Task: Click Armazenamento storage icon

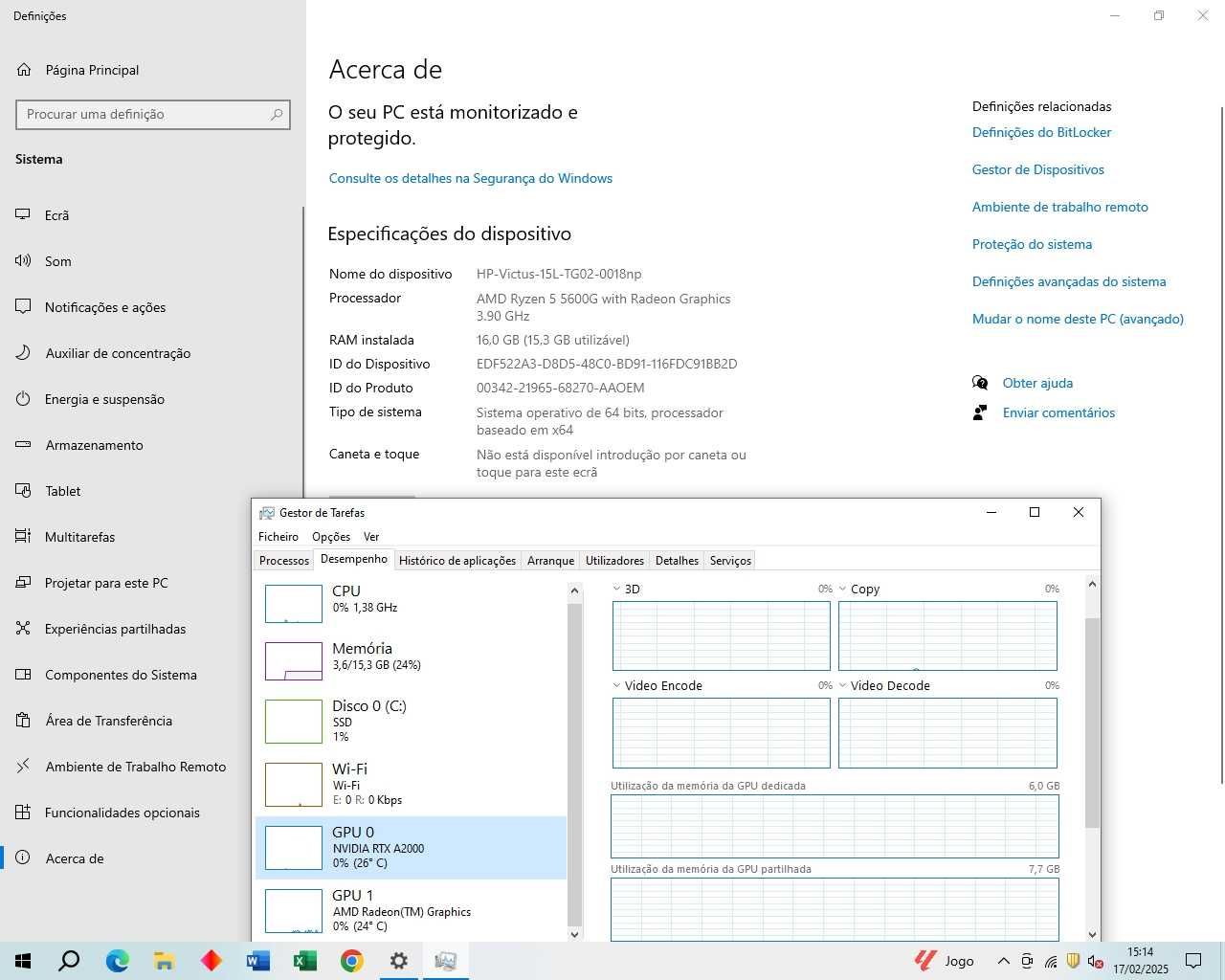Action: (x=23, y=445)
